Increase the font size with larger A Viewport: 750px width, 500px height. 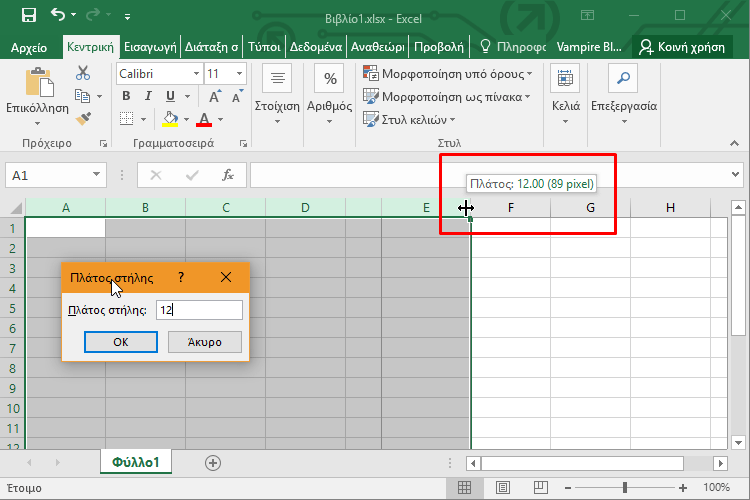click(x=215, y=96)
